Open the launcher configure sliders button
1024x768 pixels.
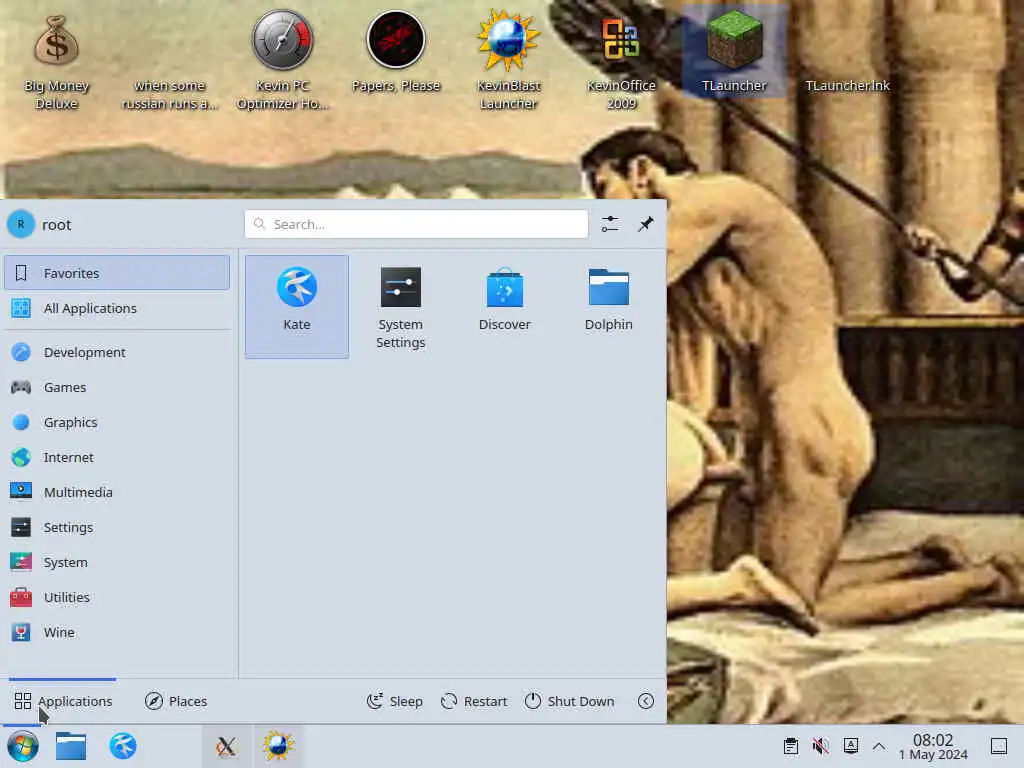pos(610,224)
